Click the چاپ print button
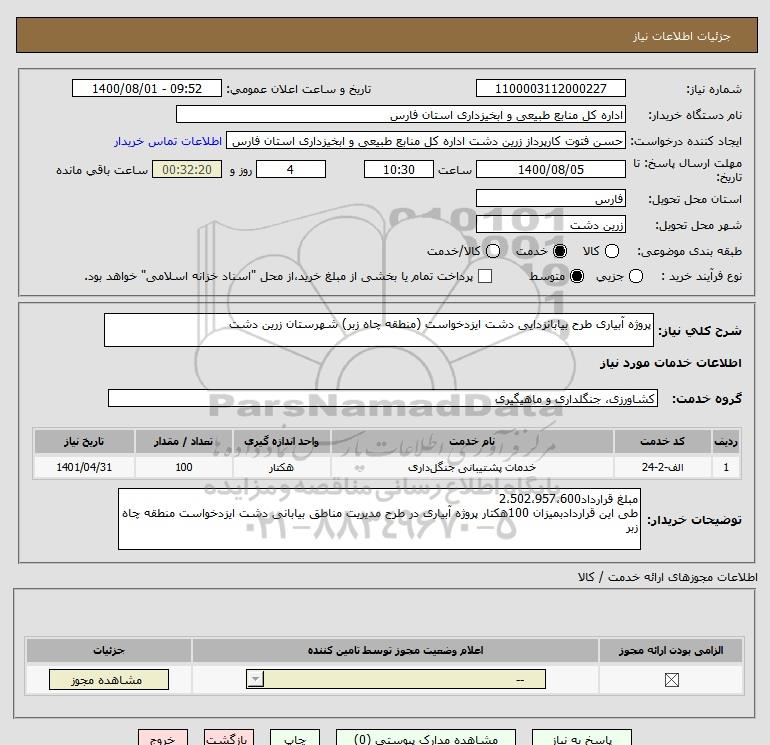 click(x=295, y=738)
